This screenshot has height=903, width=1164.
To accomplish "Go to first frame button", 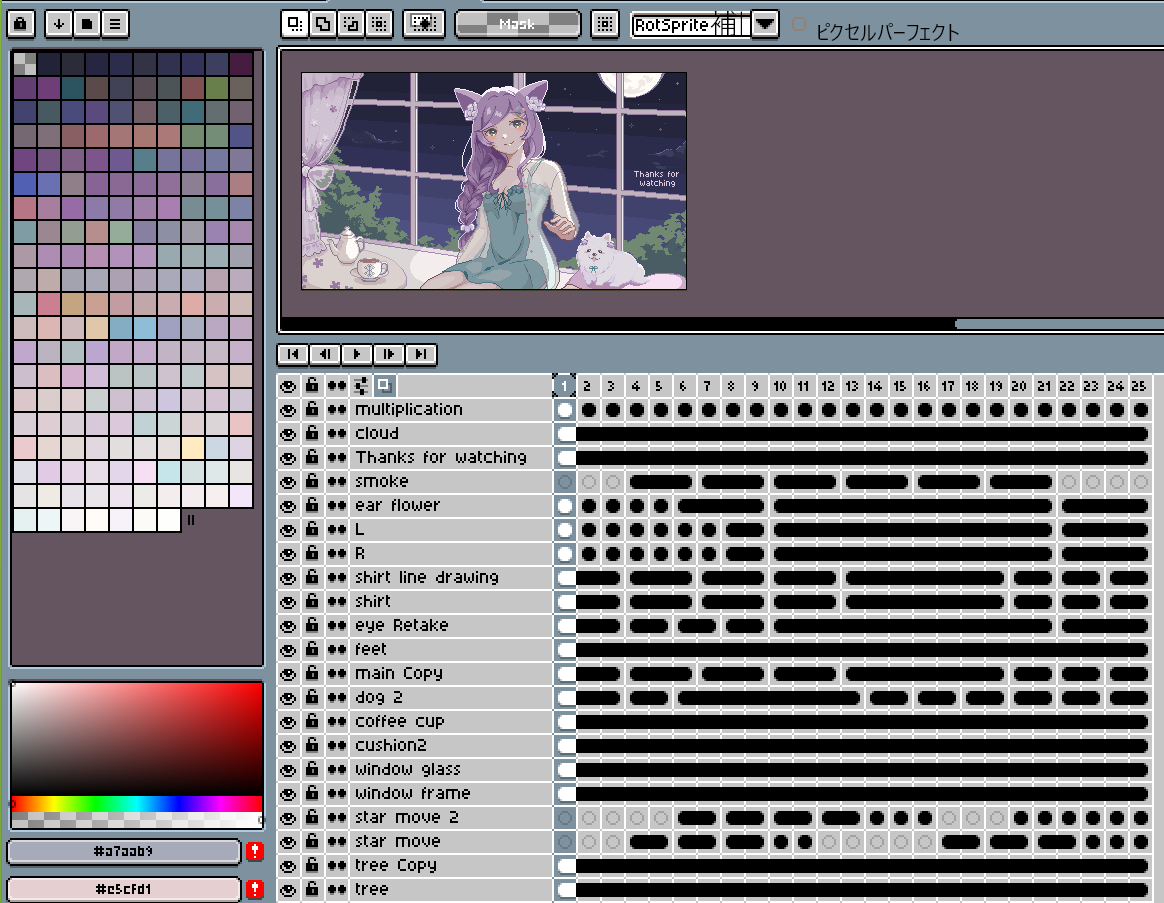I will (293, 354).
